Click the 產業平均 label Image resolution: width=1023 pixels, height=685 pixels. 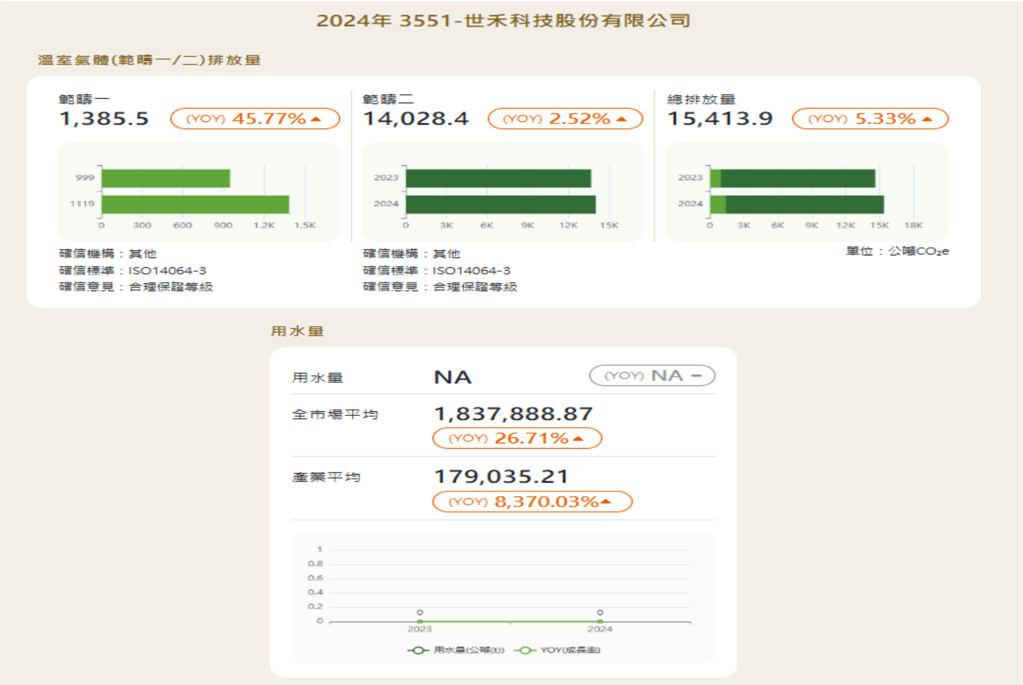(x=326, y=477)
